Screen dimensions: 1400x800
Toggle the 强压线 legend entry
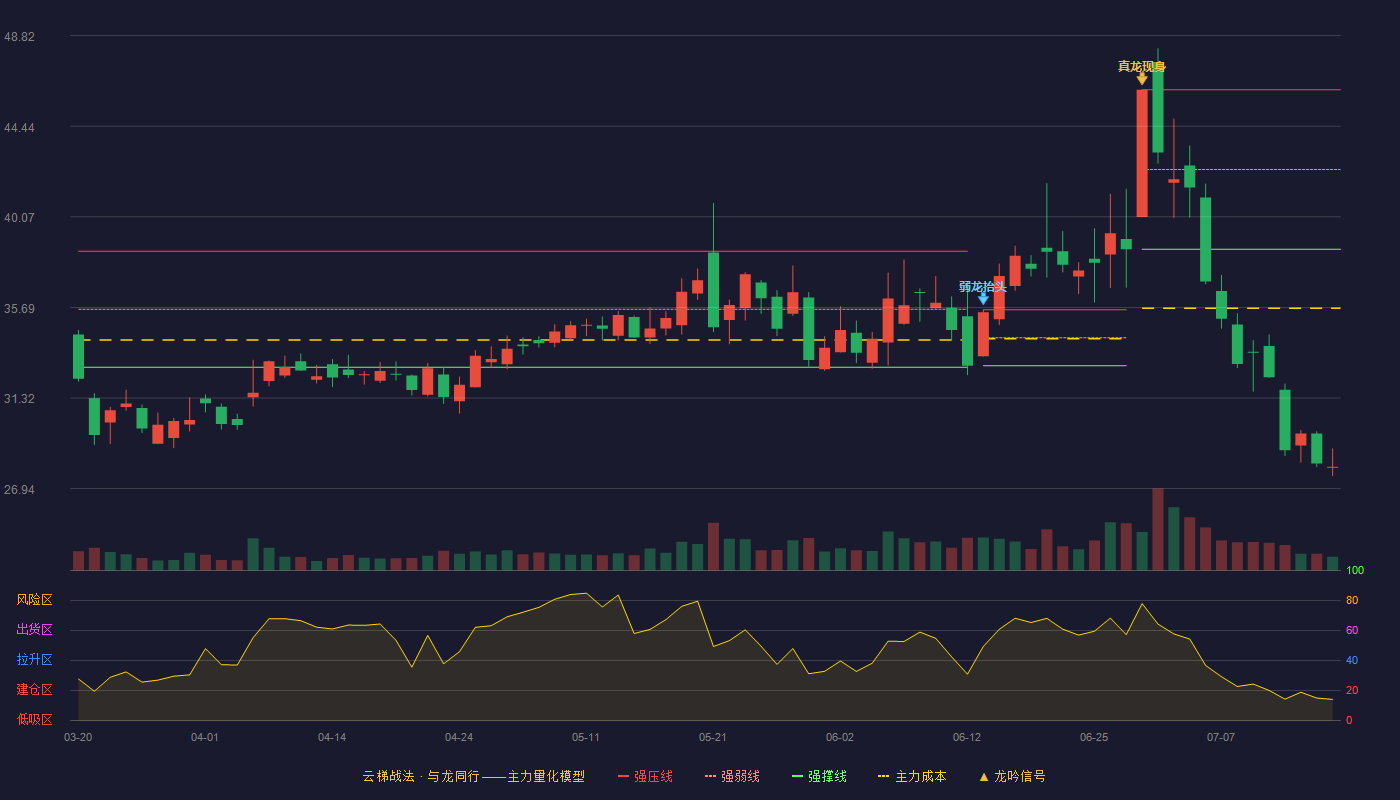(x=645, y=776)
